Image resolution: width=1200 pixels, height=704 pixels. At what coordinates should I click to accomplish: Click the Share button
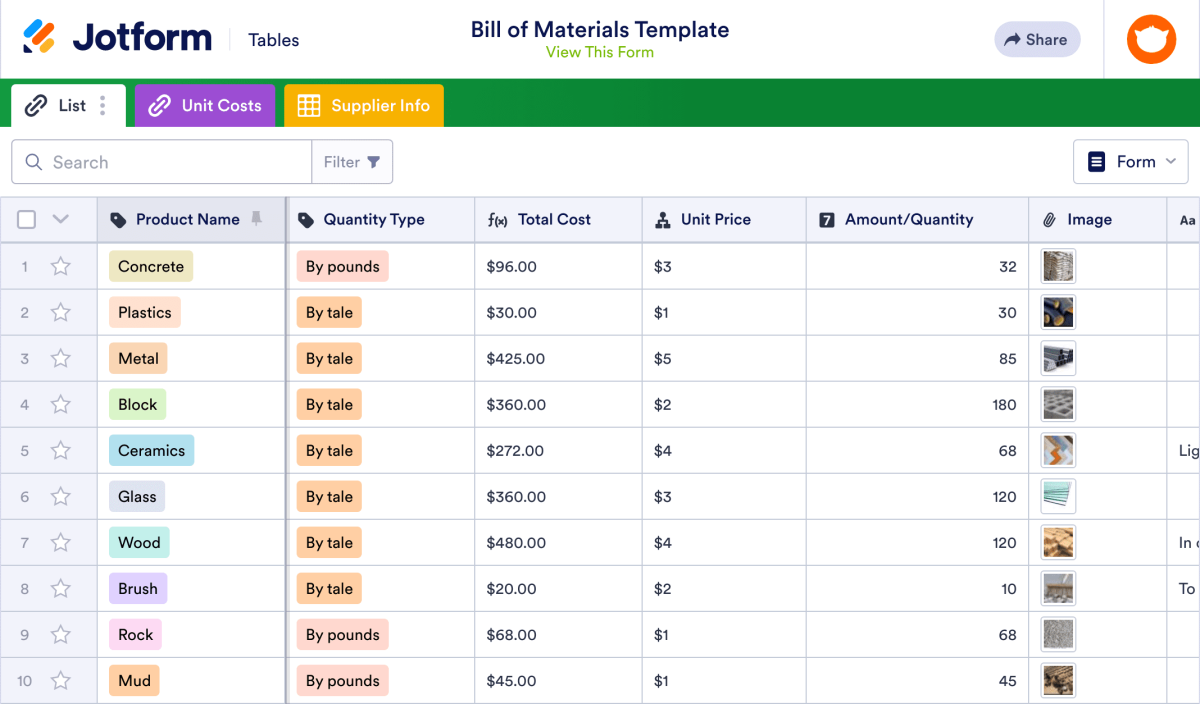(x=1037, y=39)
